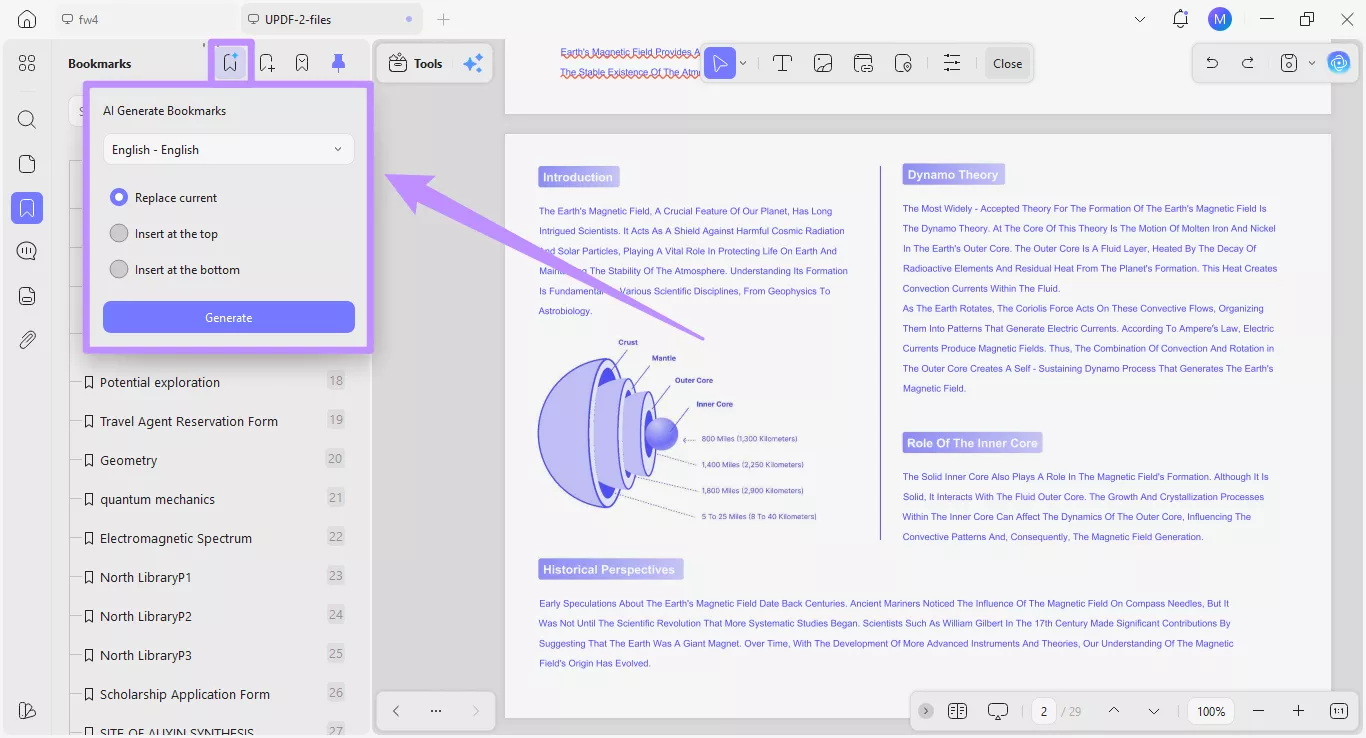Image resolution: width=1366 pixels, height=738 pixels.
Task: Select the AI Generate Bookmarks icon
Action: 231,62
